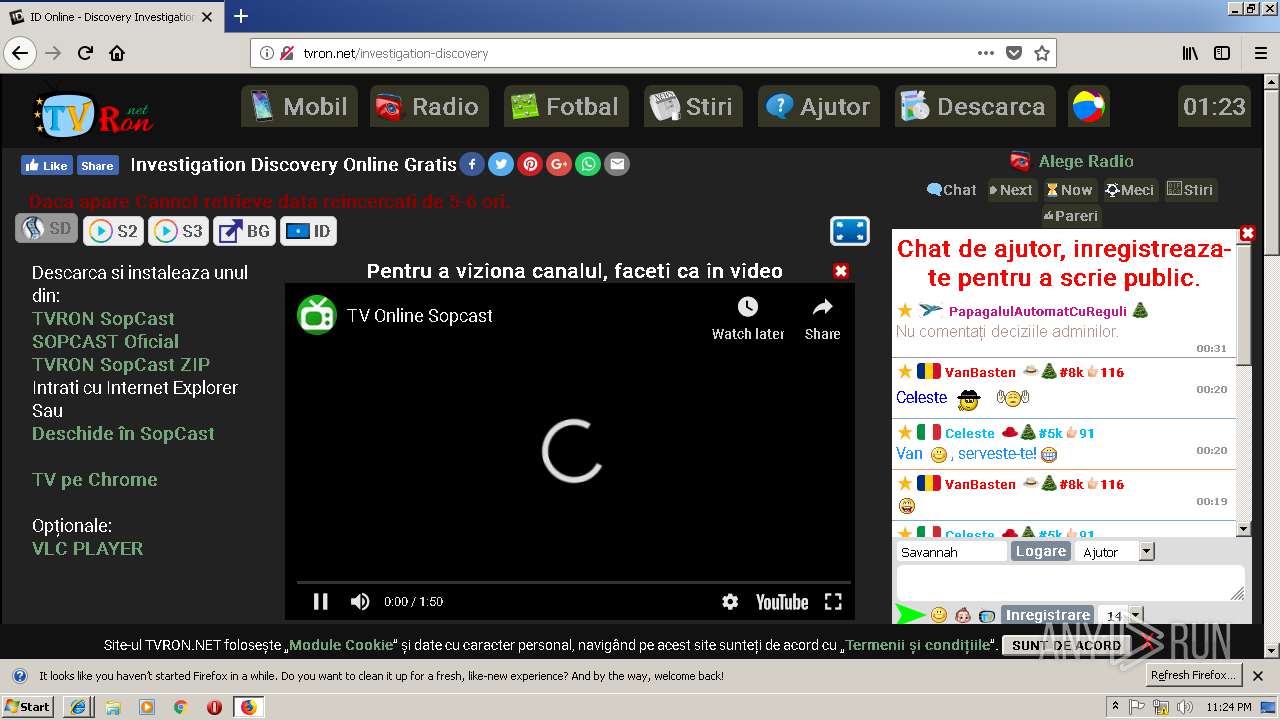Image resolution: width=1280 pixels, height=720 pixels.
Task: Switch to the Meci tab
Action: (x=1130, y=189)
